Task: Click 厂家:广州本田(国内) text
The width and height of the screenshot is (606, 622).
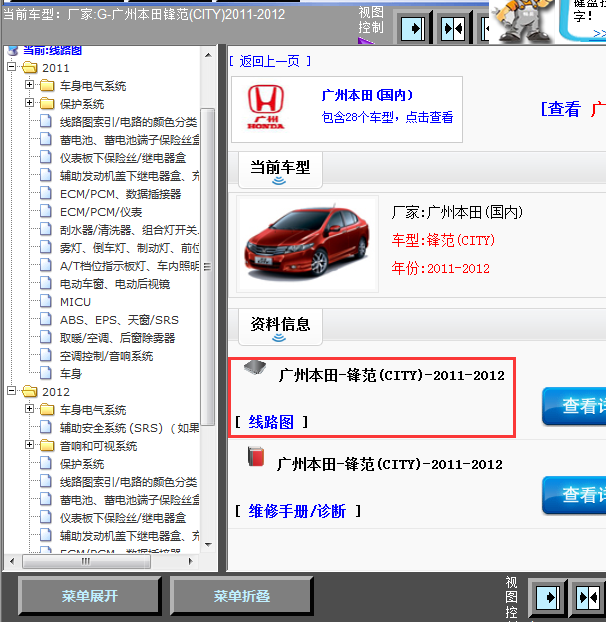Action: [457, 213]
